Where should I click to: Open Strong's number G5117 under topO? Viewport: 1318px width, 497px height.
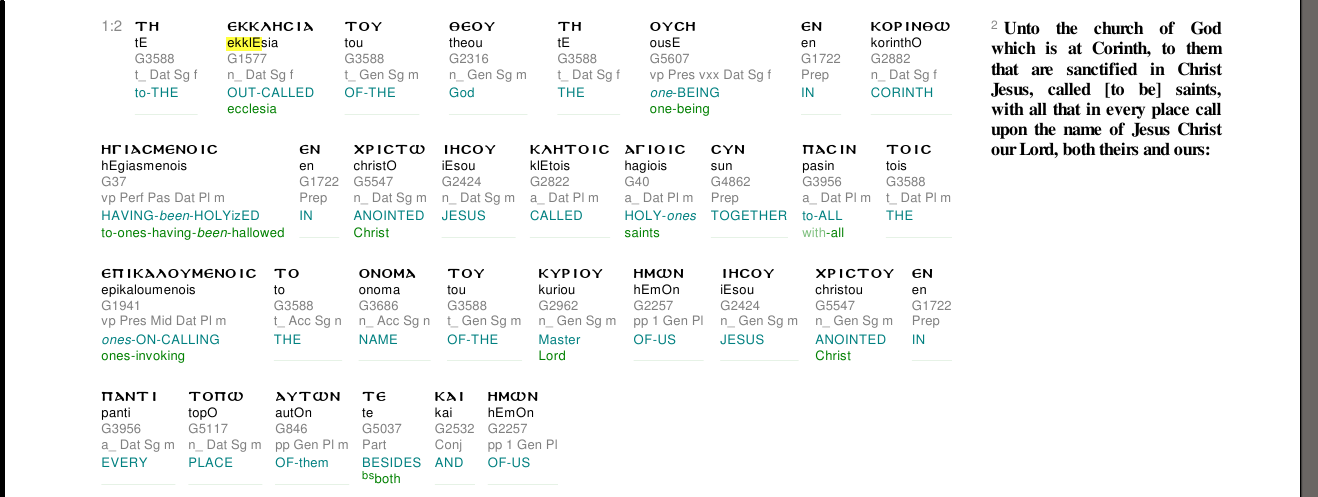coord(206,429)
